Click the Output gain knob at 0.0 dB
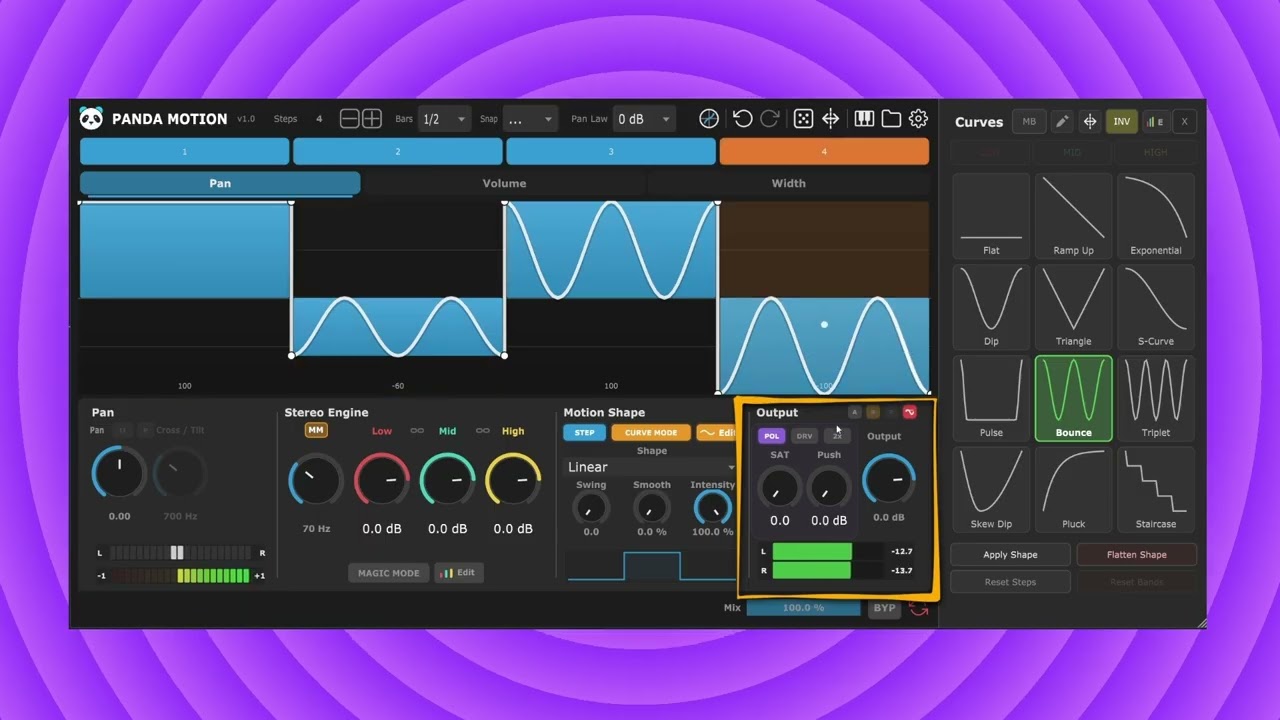 point(889,479)
